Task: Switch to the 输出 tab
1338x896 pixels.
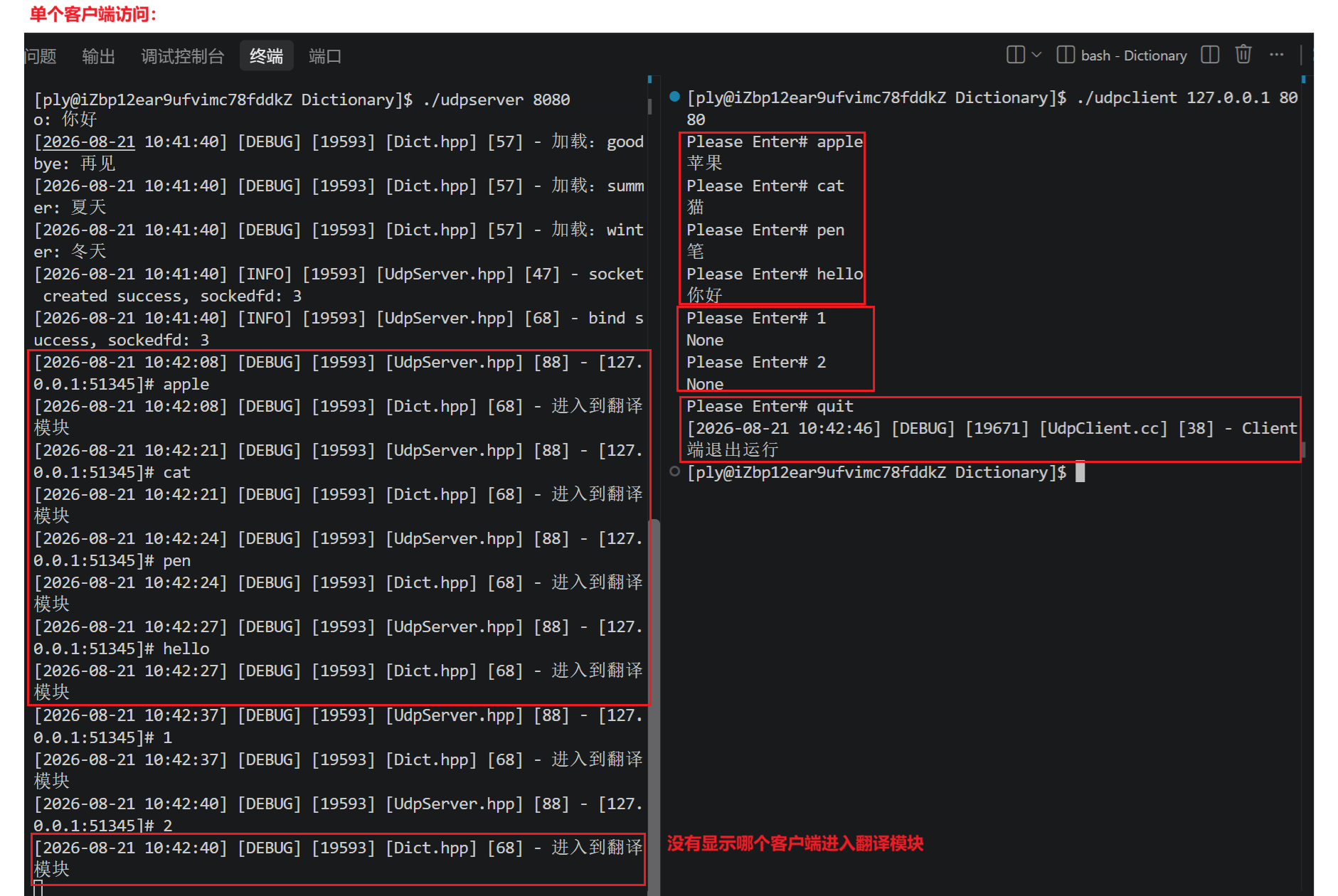Action: [98, 56]
